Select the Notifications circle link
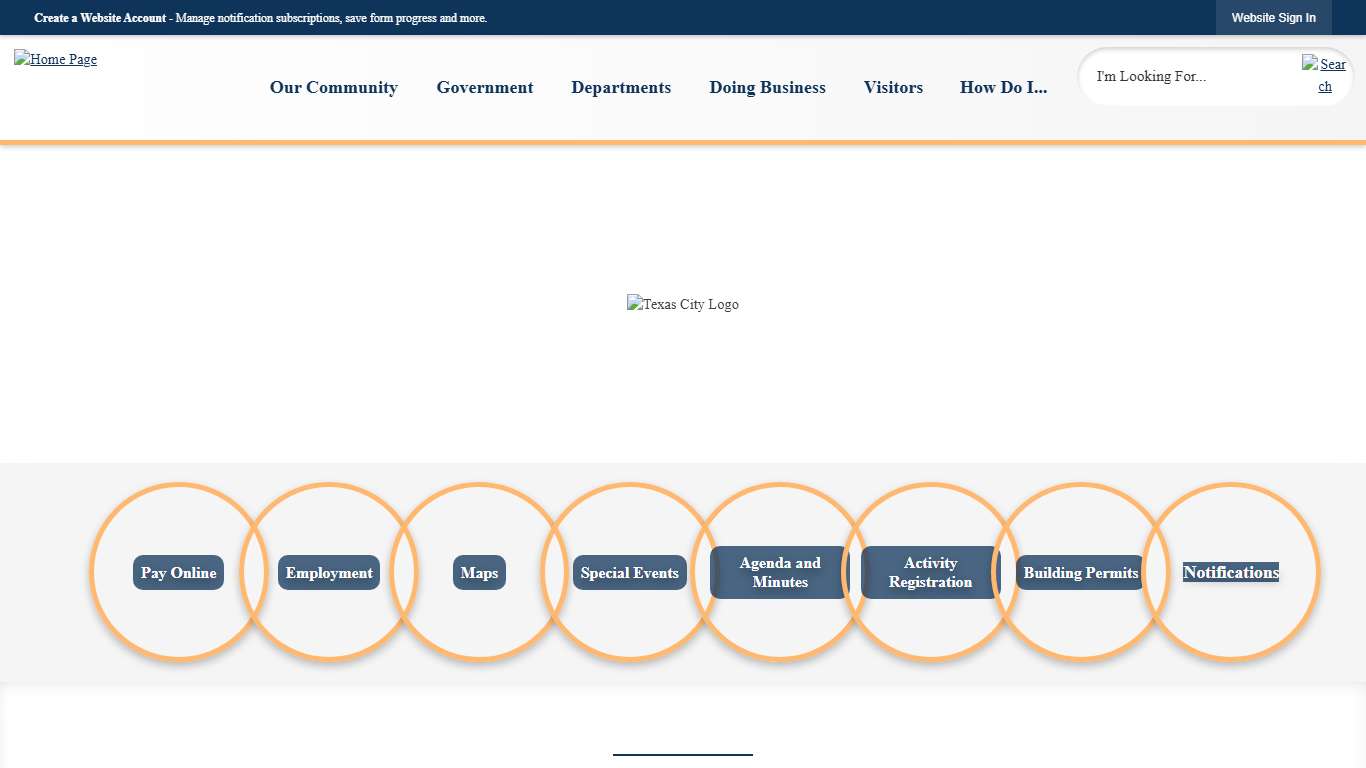 point(1231,573)
